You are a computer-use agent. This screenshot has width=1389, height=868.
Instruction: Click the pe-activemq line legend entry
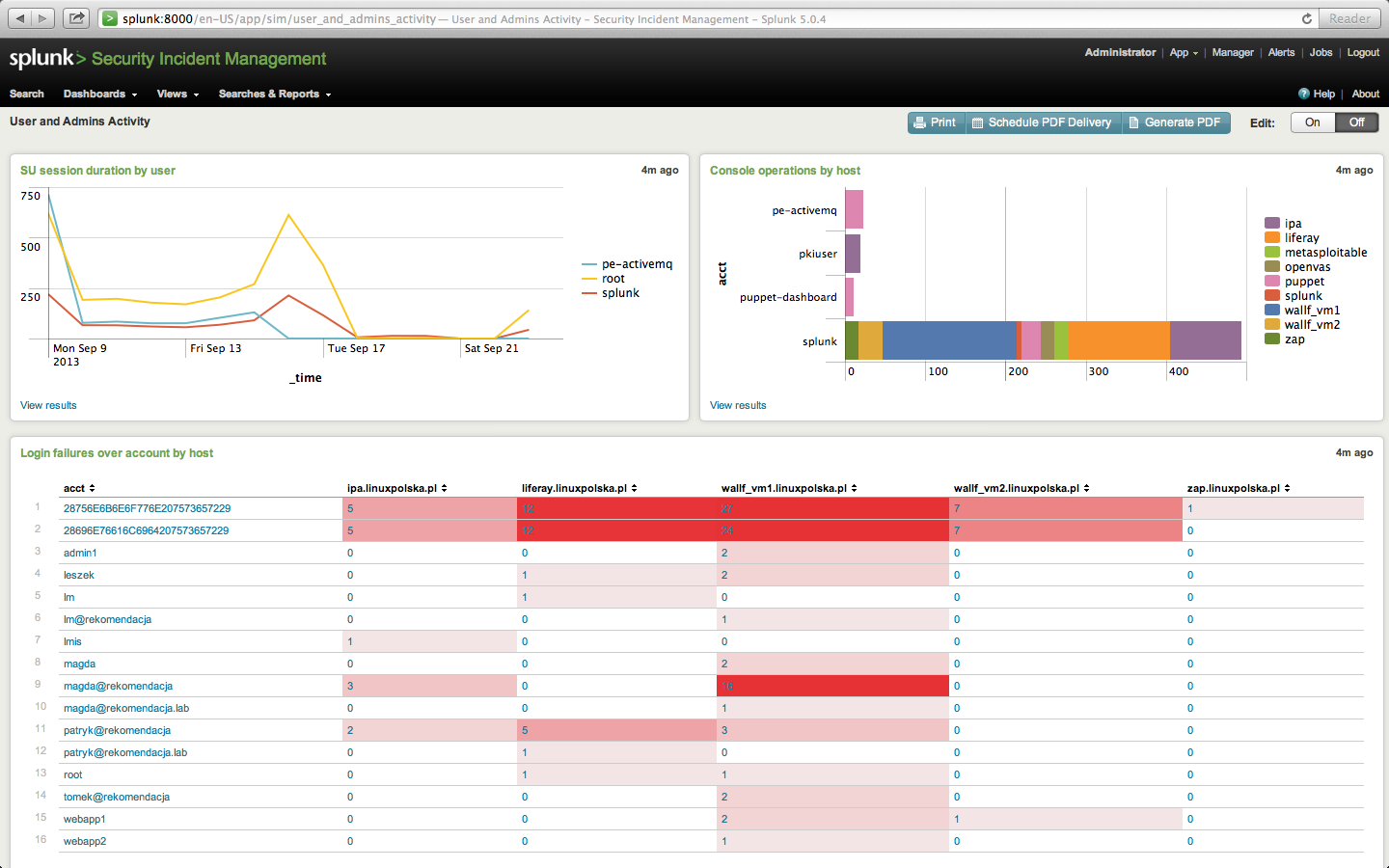click(x=627, y=264)
